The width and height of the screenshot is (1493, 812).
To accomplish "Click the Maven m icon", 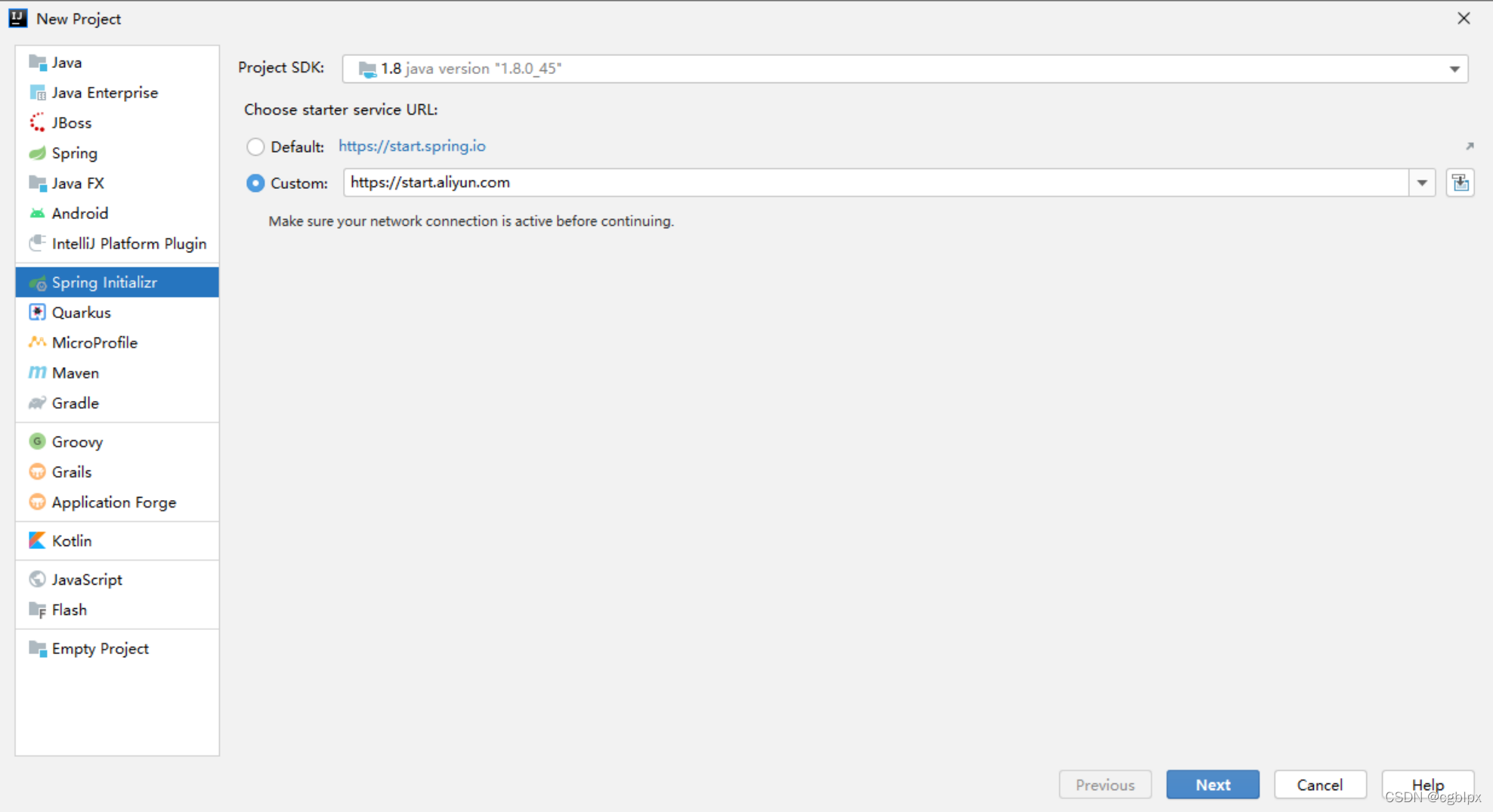I will pyautogui.click(x=37, y=372).
